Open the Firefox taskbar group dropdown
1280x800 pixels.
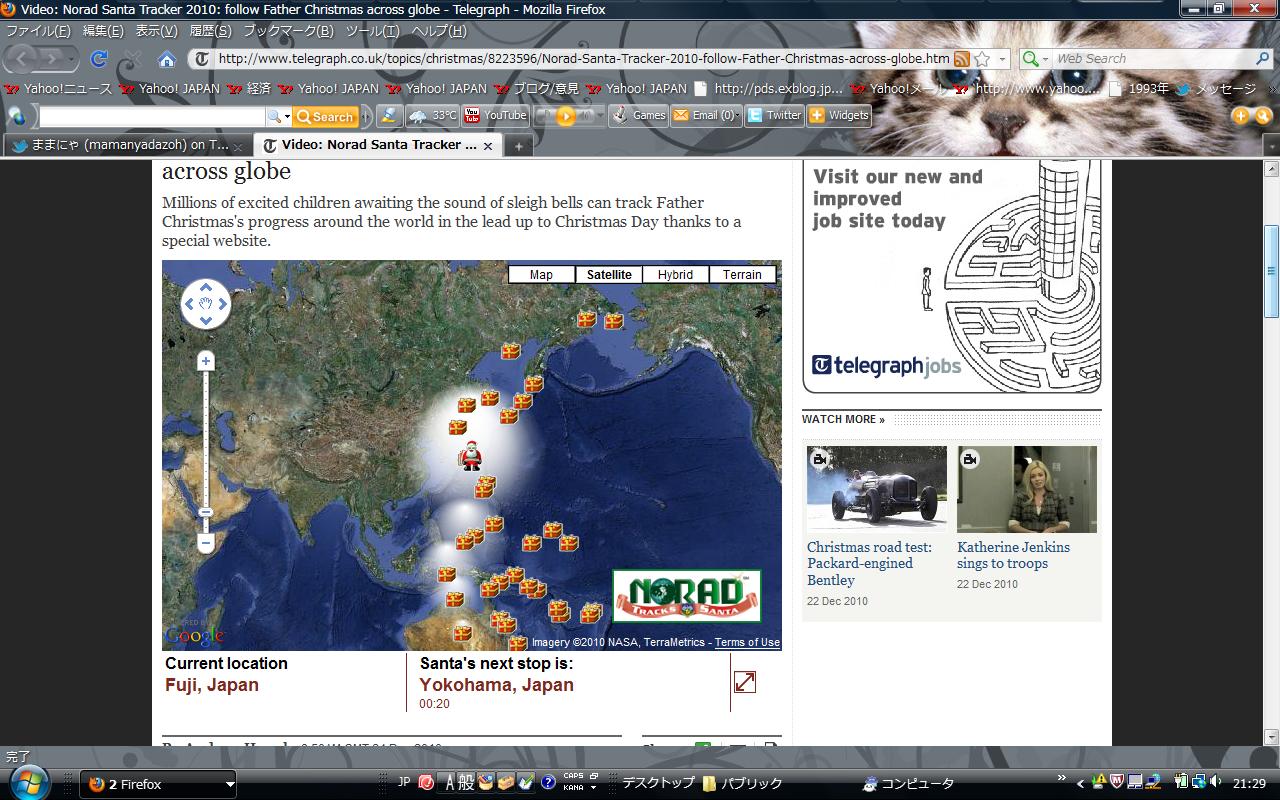click(229, 785)
